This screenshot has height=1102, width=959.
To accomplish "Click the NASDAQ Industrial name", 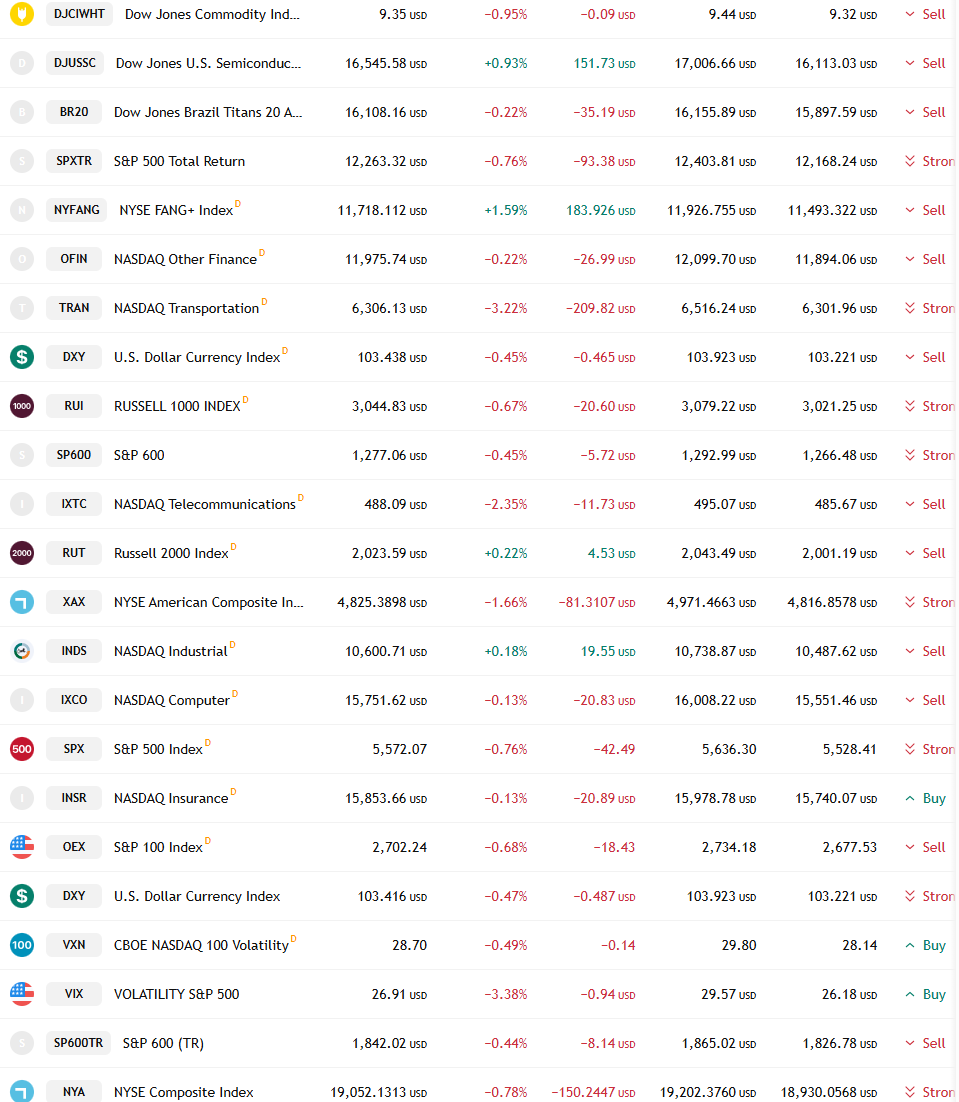I will click(x=171, y=651).
